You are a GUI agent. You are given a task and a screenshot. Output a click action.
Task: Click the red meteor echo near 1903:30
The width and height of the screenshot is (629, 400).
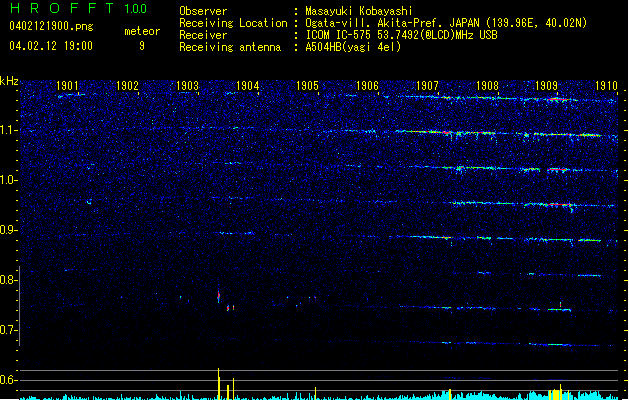click(x=219, y=296)
